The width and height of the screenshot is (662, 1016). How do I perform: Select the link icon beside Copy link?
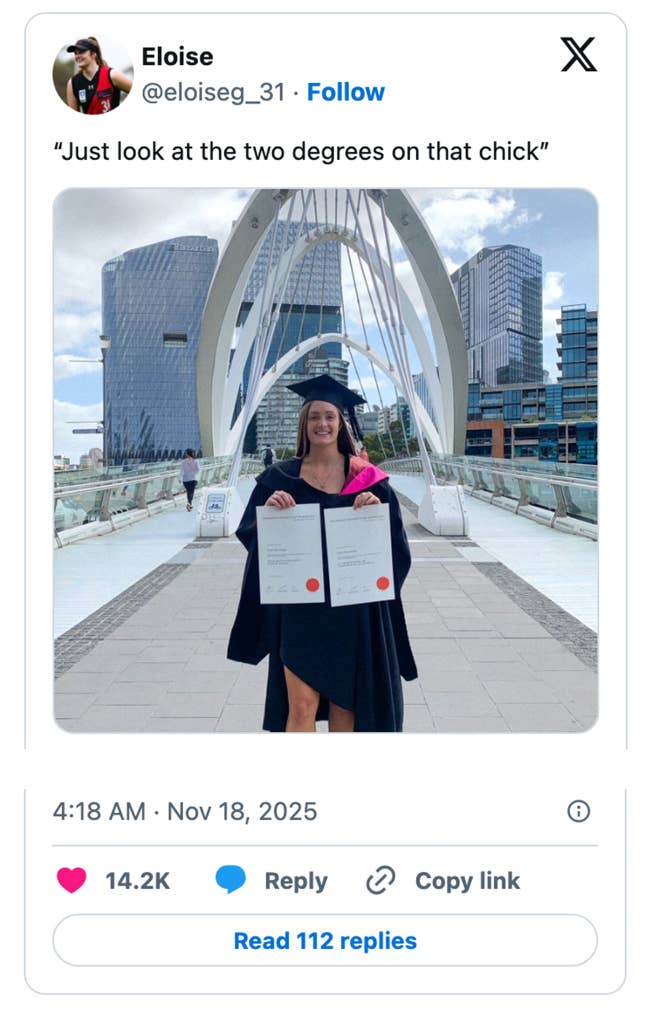379,881
